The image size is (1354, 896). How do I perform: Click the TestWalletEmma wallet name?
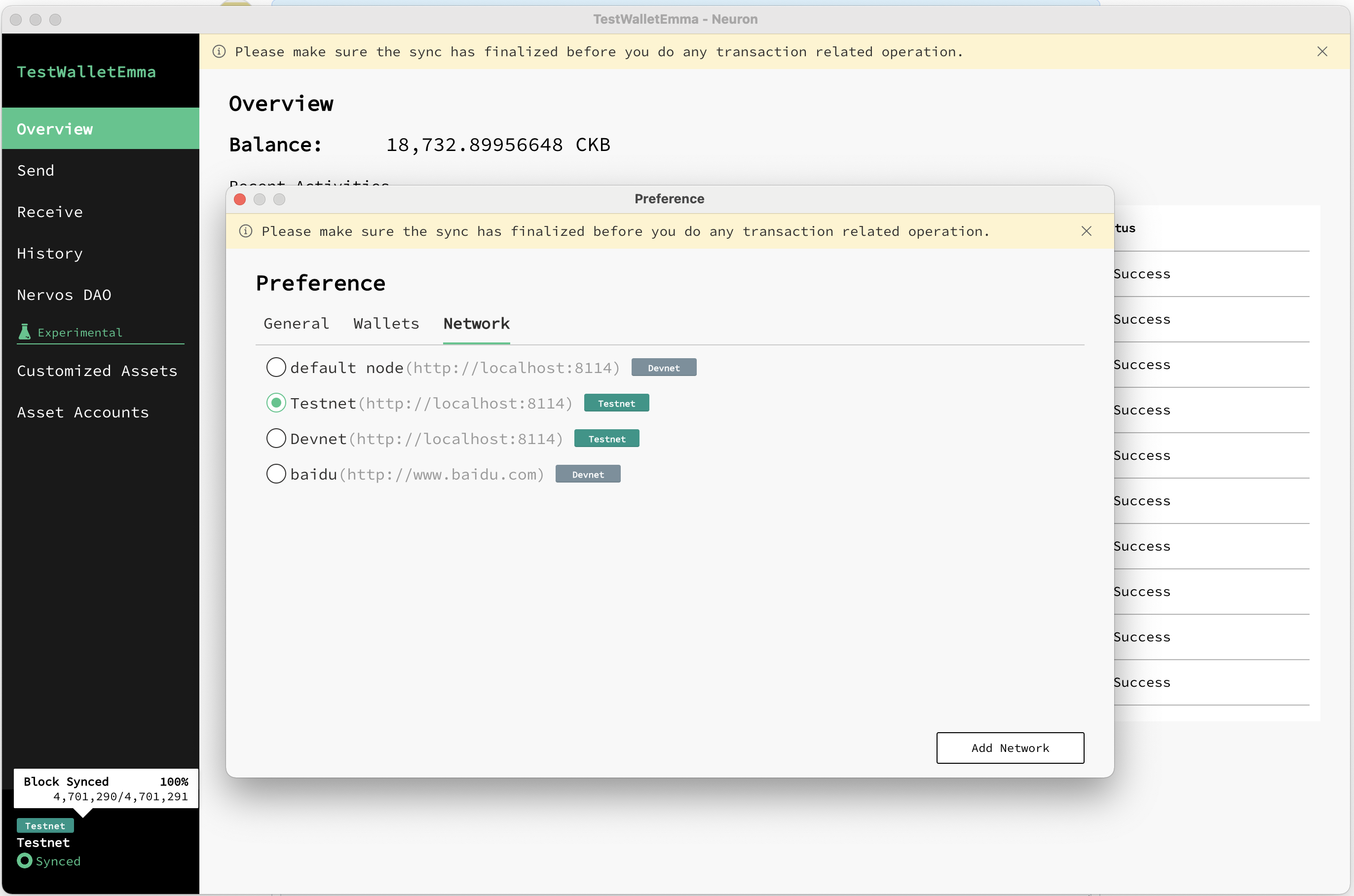coord(86,72)
